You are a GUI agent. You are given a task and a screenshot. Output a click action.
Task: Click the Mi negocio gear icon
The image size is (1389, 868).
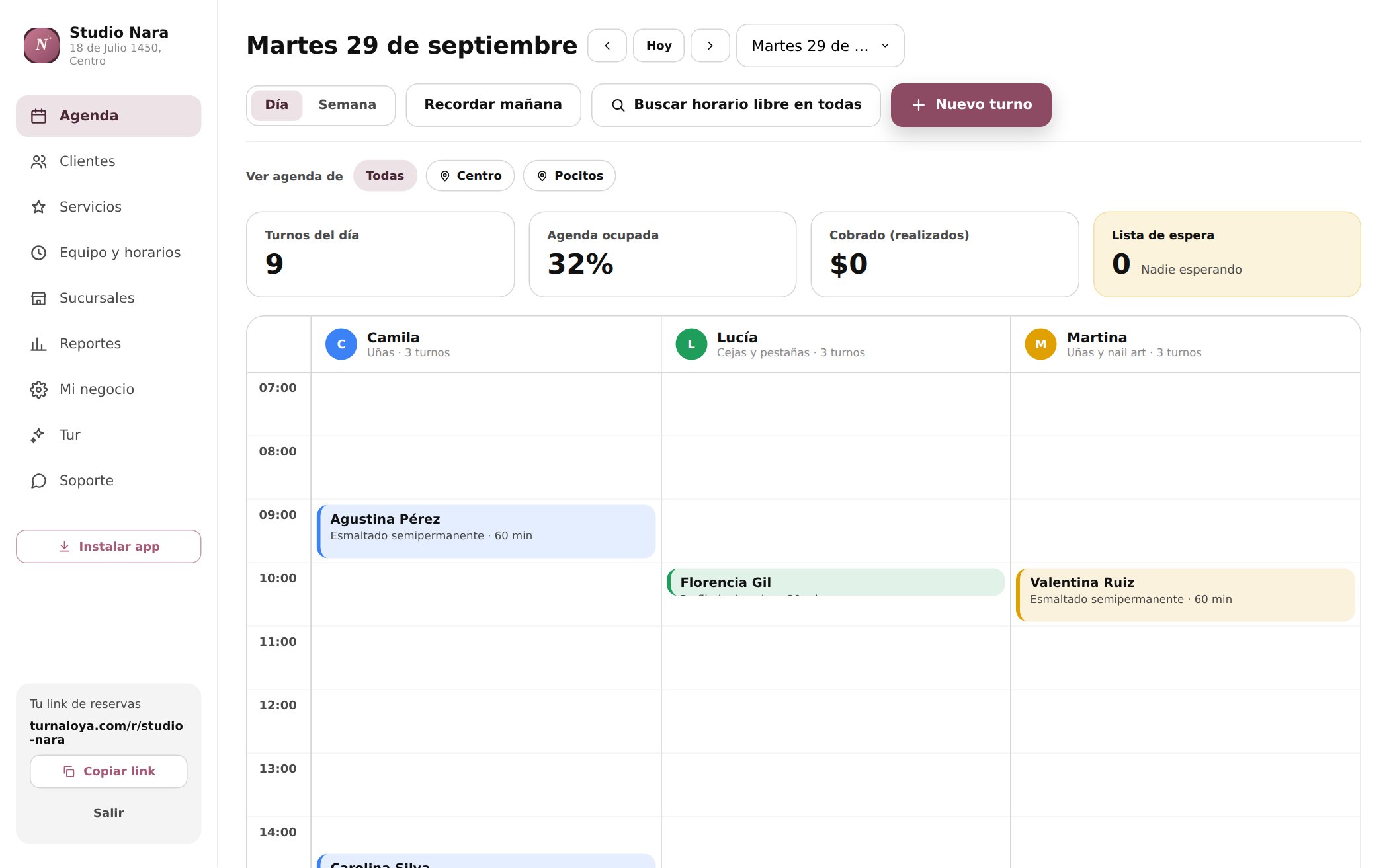[39, 389]
